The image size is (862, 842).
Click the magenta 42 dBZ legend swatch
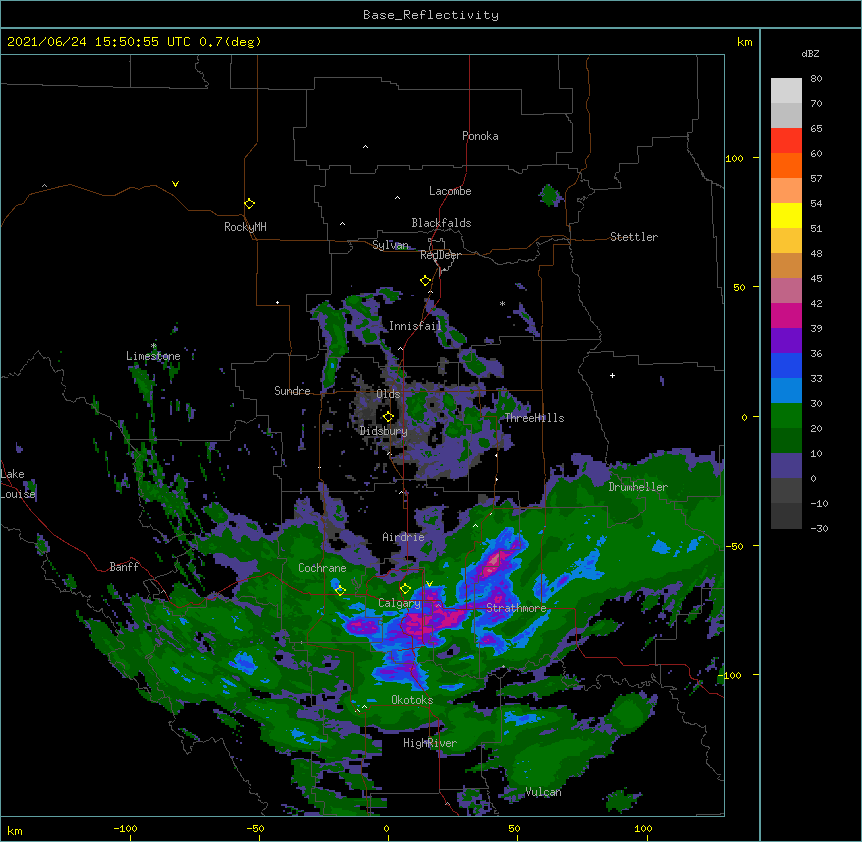tap(786, 315)
